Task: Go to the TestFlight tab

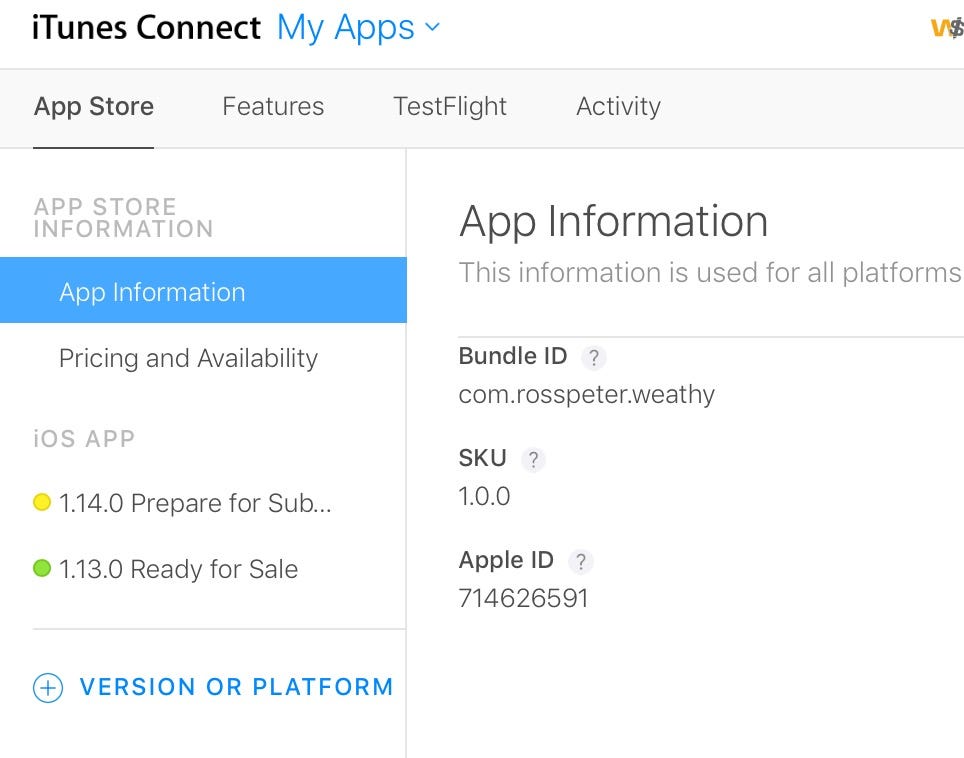Action: coord(450,106)
